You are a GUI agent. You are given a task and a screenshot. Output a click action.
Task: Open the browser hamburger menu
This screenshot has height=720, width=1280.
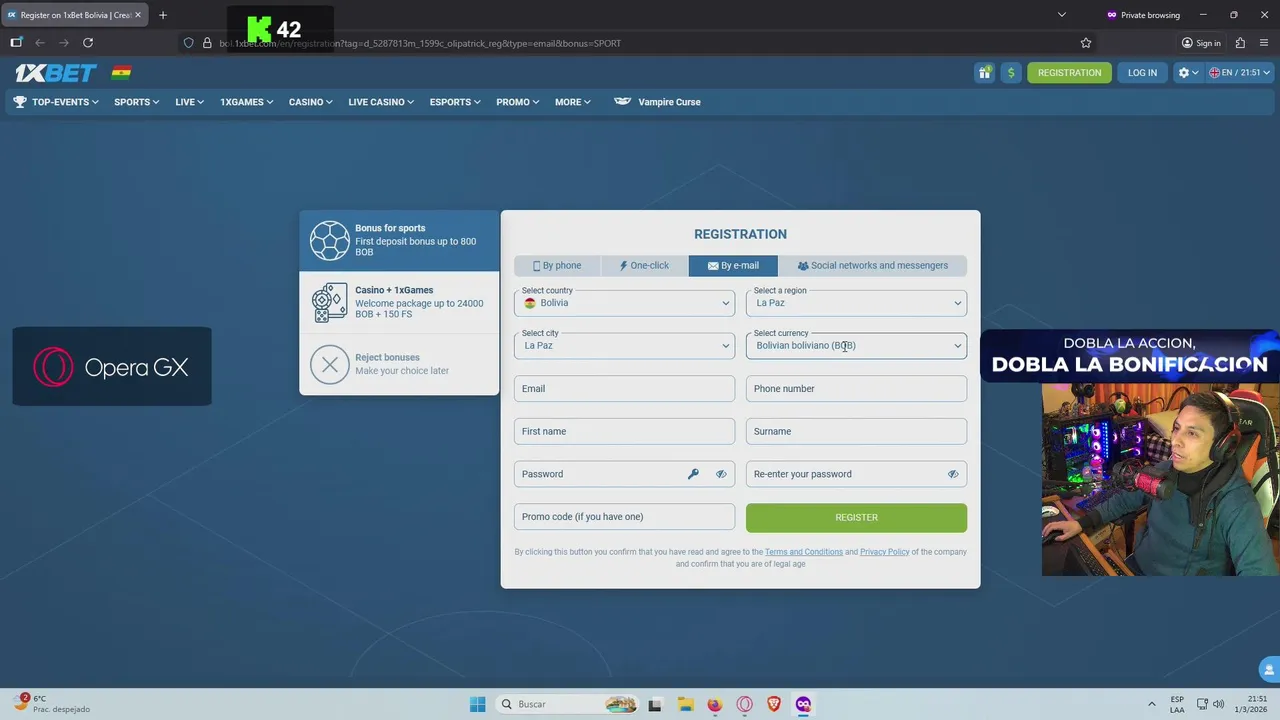point(1264,43)
